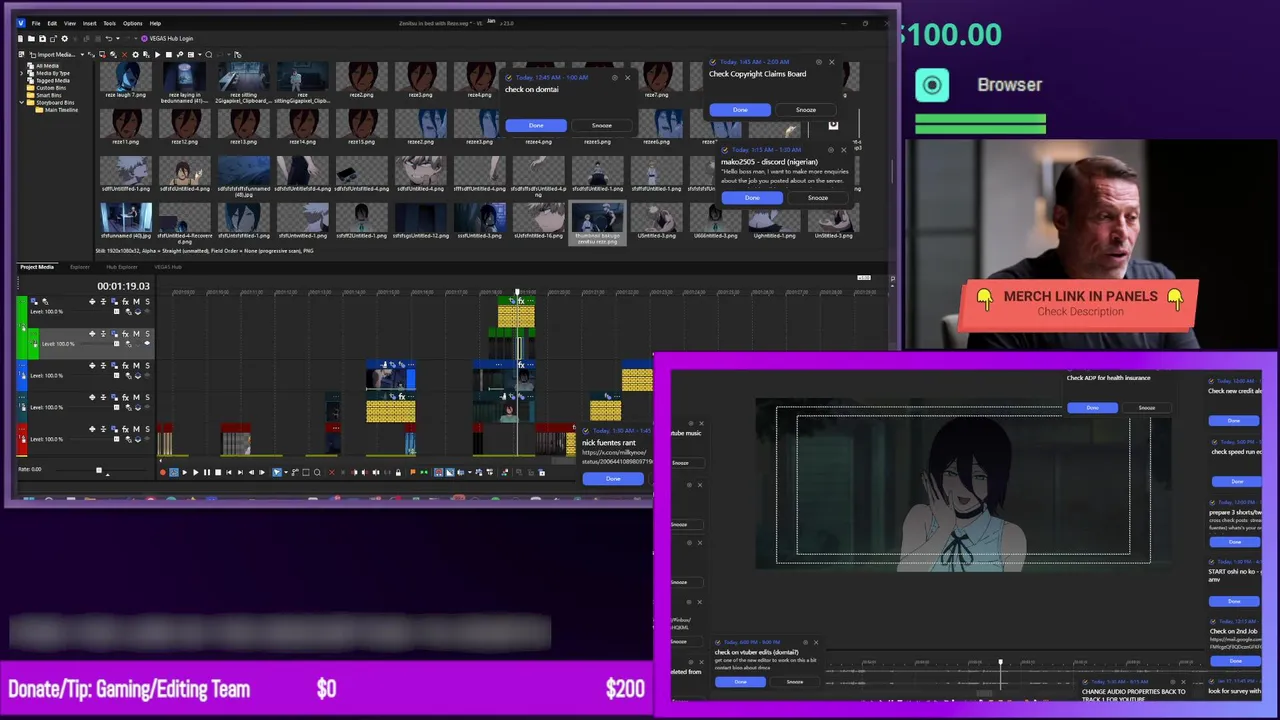The width and height of the screenshot is (1280, 720).
Task: Click the New project icon in VEGAS toolbar
Action: click(20, 39)
